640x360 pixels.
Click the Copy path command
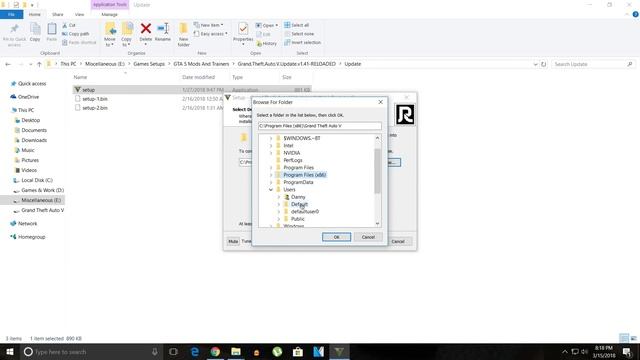point(76,34)
